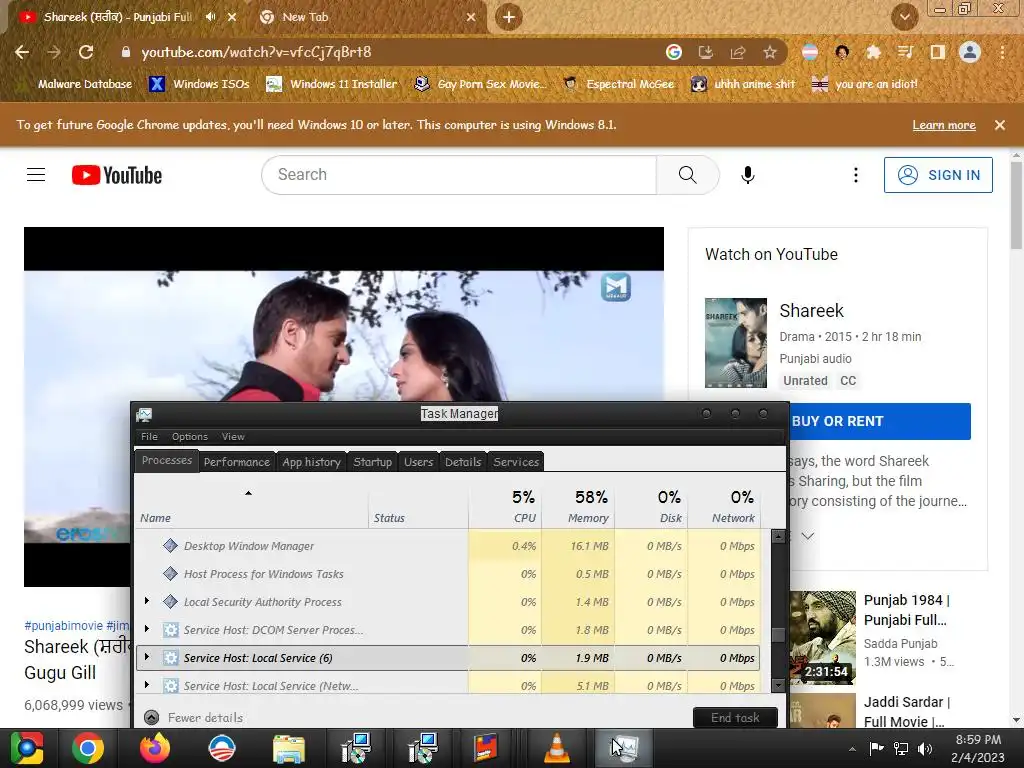
Task: Switch to Startup tab in Task Manager
Action: pyautogui.click(x=372, y=462)
